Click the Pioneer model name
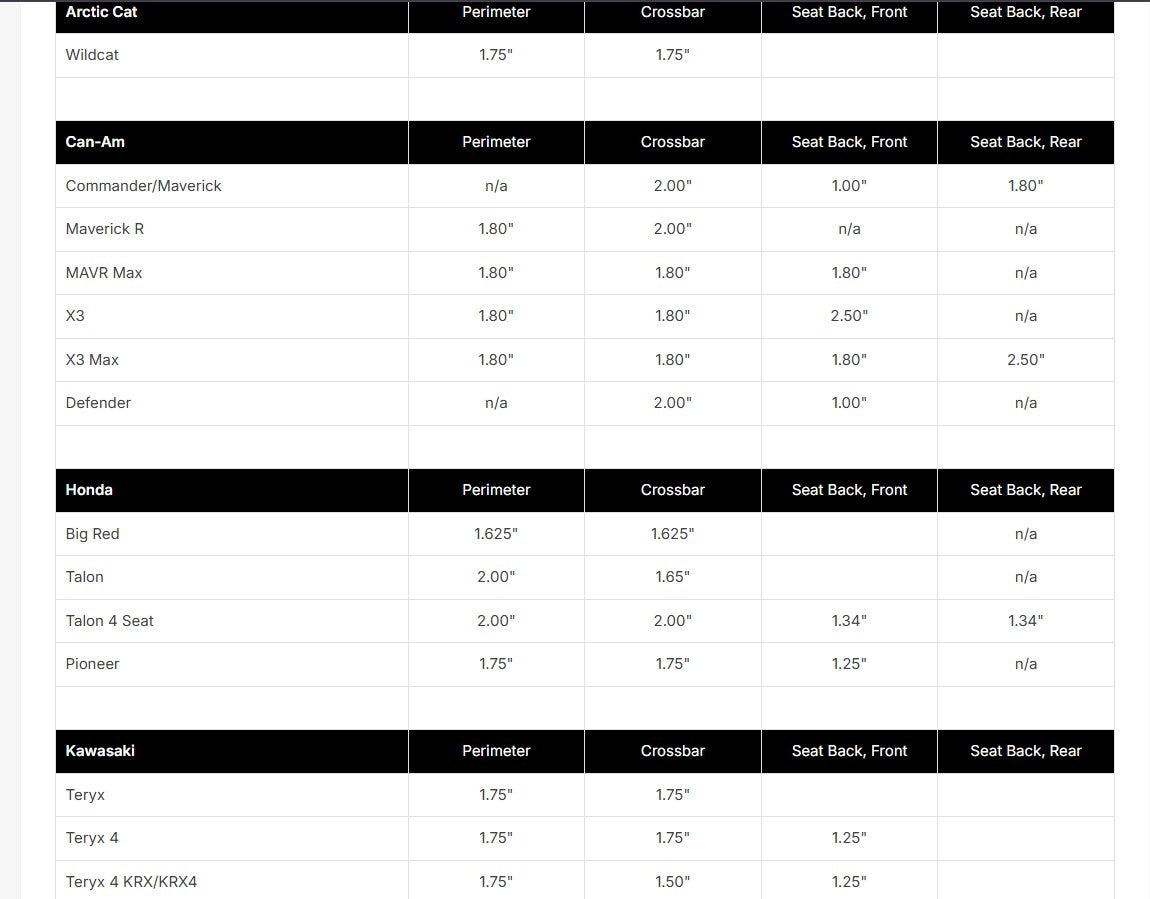 [92, 664]
